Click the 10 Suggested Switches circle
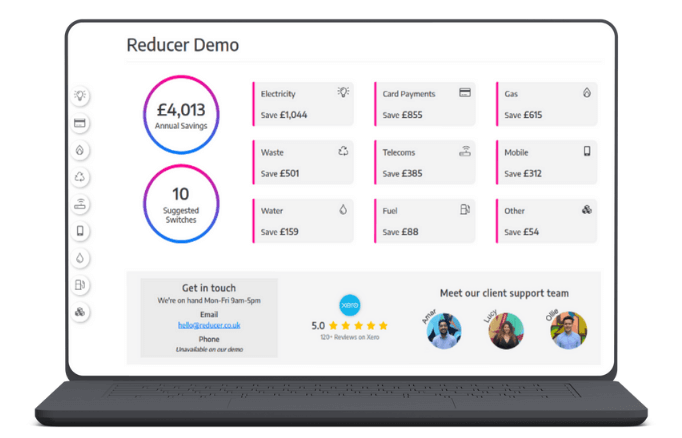Image resolution: width=682 pixels, height=438 pixels. tap(181, 204)
